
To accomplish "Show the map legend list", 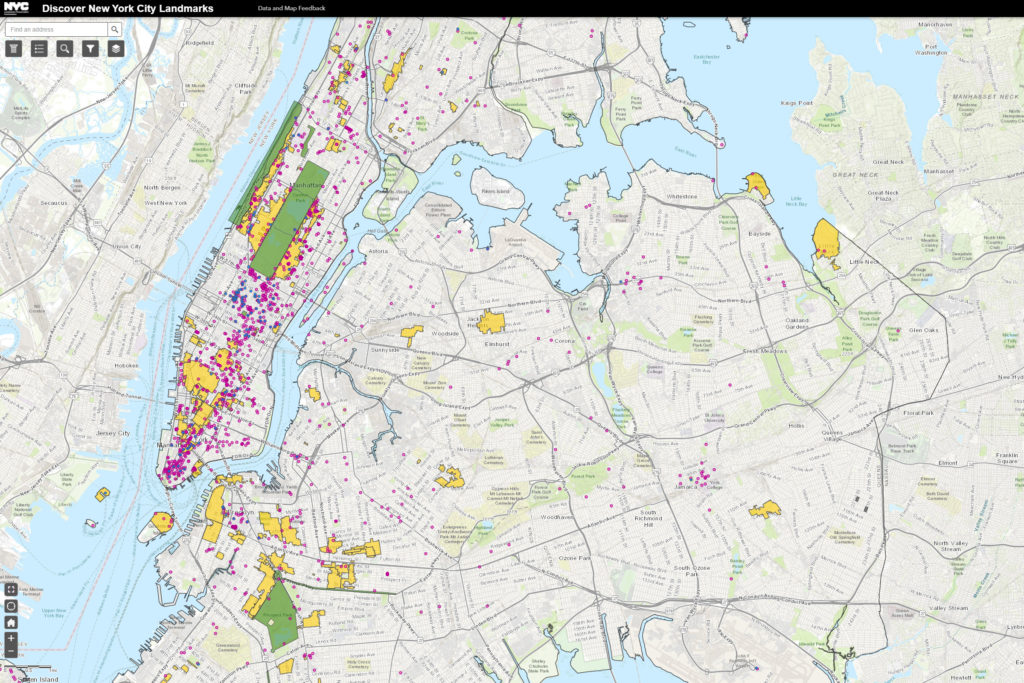I will pyautogui.click(x=39, y=48).
